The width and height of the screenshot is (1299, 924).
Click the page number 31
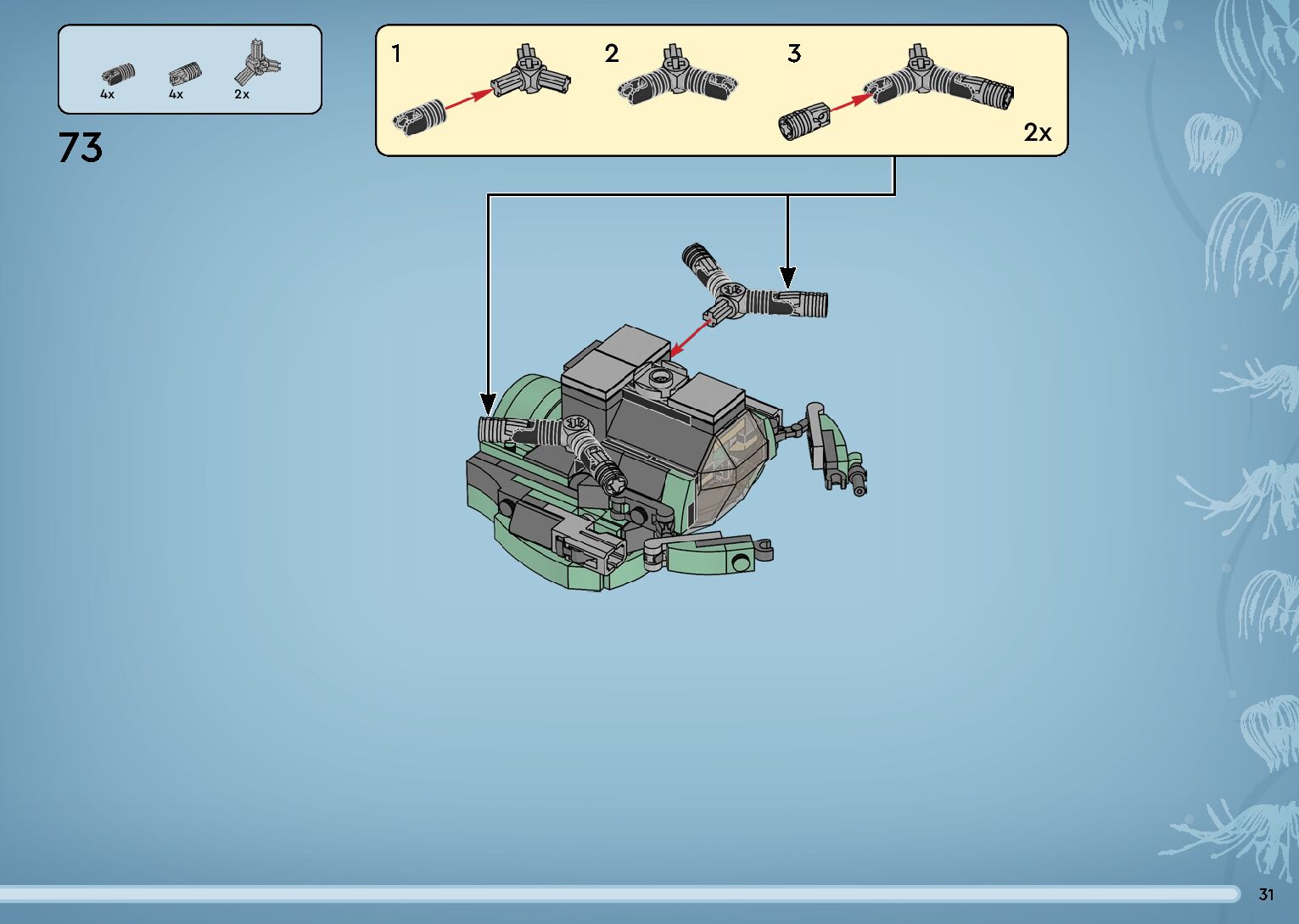[x=1266, y=894]
